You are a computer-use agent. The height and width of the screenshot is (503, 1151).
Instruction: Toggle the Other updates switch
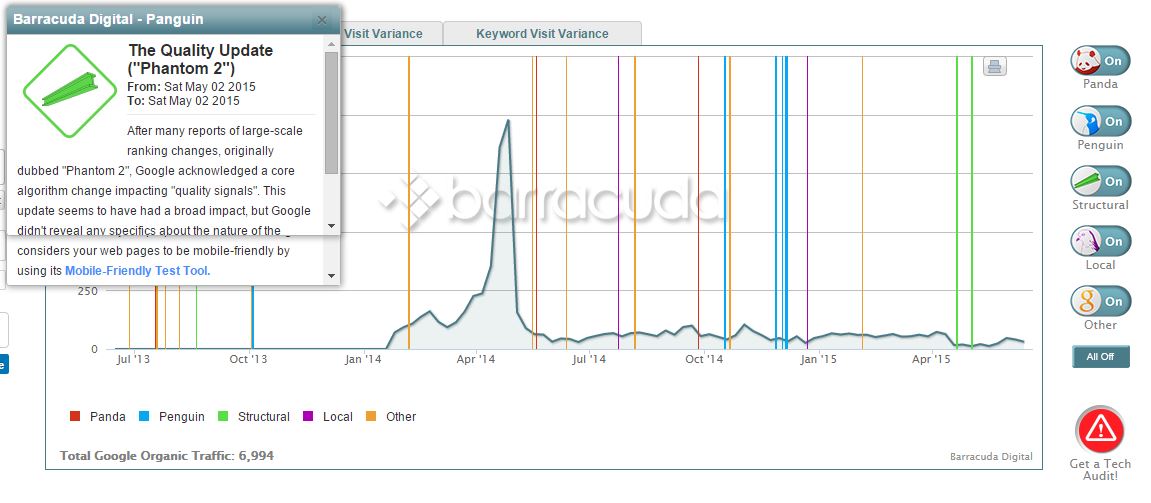[x=1100, y=302]
